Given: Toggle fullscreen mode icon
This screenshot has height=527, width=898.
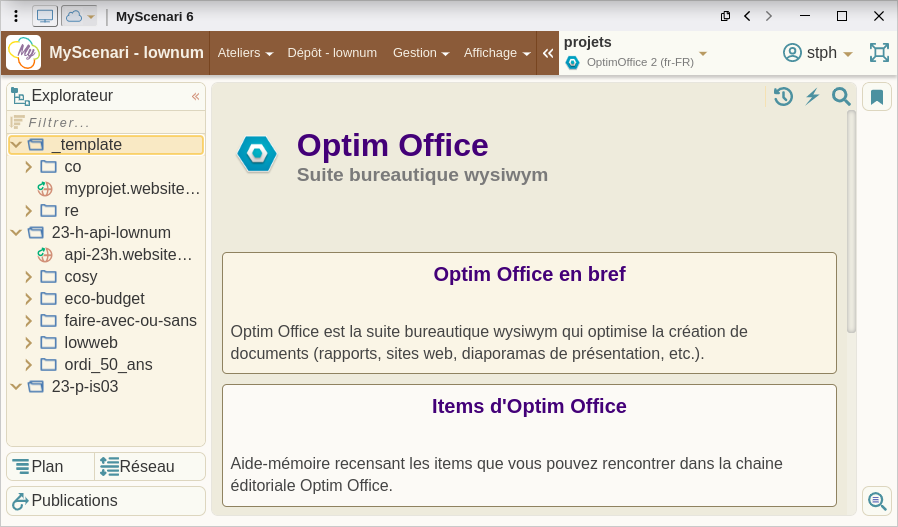Looking at the screenshot, I should [879, 53].
